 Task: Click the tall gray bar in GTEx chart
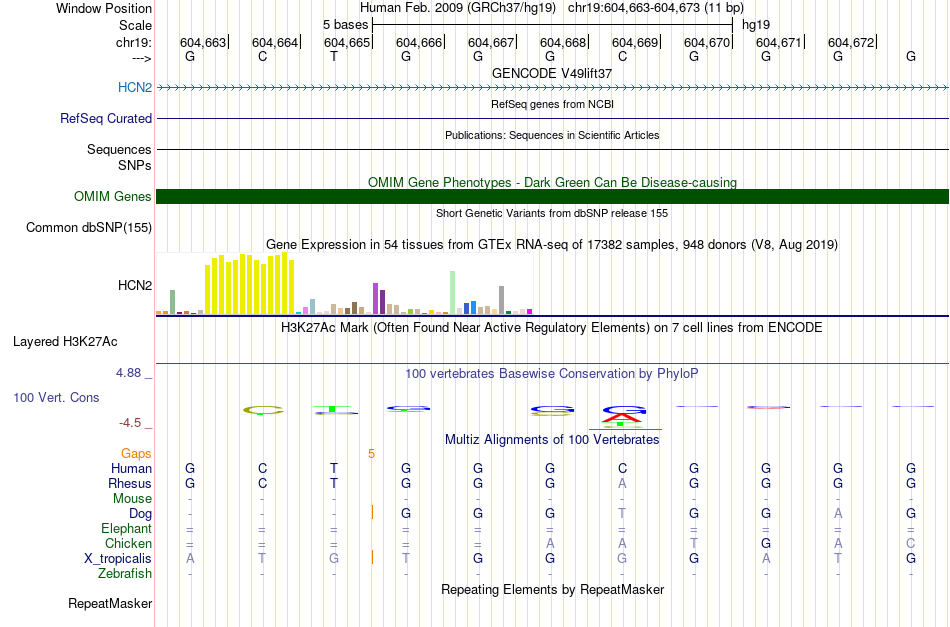point(501,299)
